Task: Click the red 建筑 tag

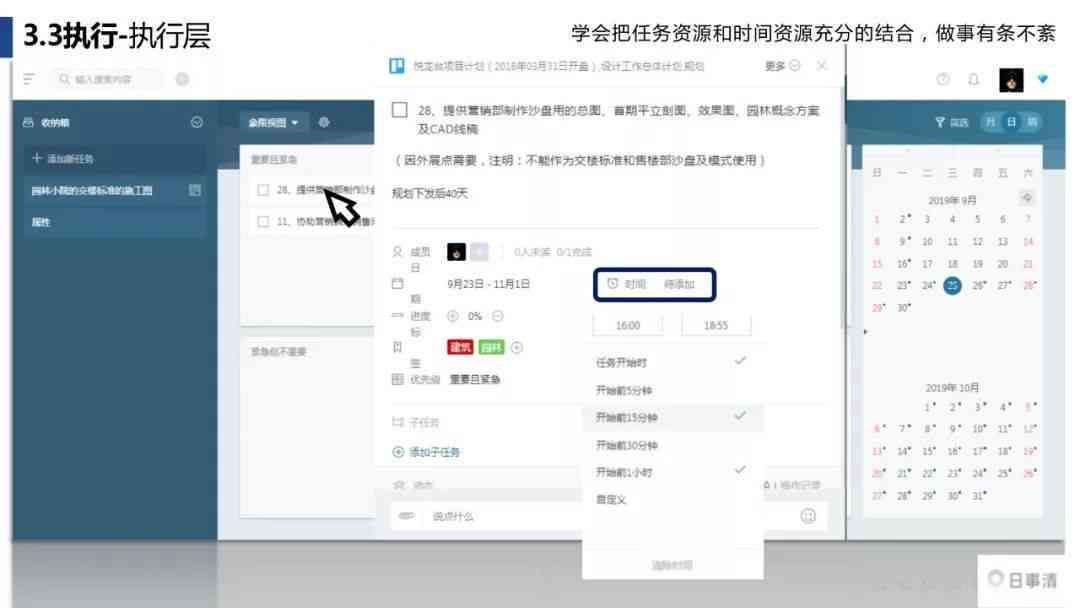Action: pyautogui.click(x=460, y=347)
